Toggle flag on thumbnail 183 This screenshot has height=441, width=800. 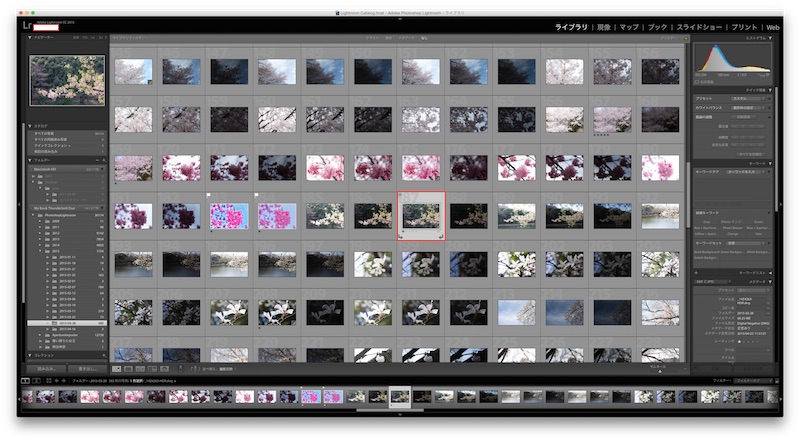(x=209, y=195)
